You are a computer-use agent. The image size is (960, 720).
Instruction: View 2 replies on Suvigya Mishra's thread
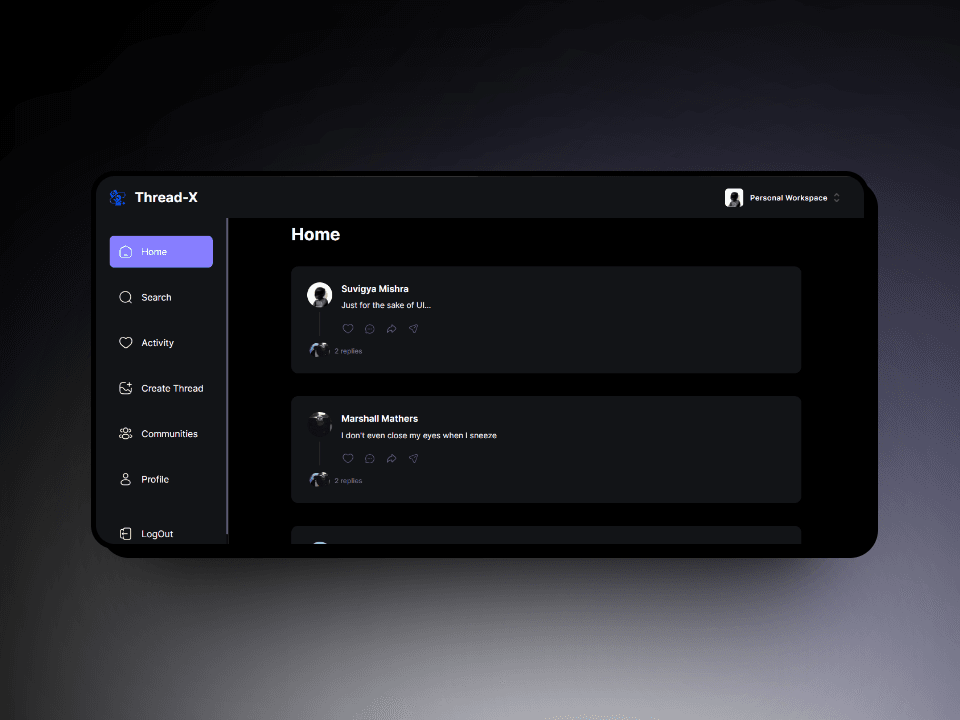(348, 351)
